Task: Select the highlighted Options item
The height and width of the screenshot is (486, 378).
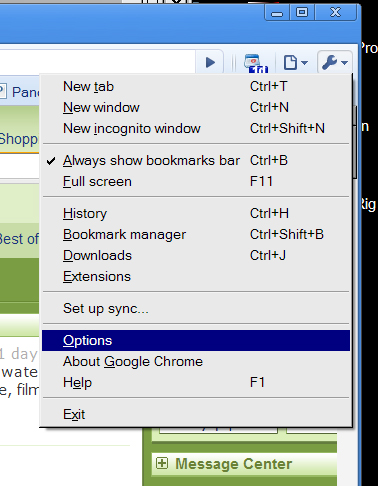Action: tap(196, 340)
